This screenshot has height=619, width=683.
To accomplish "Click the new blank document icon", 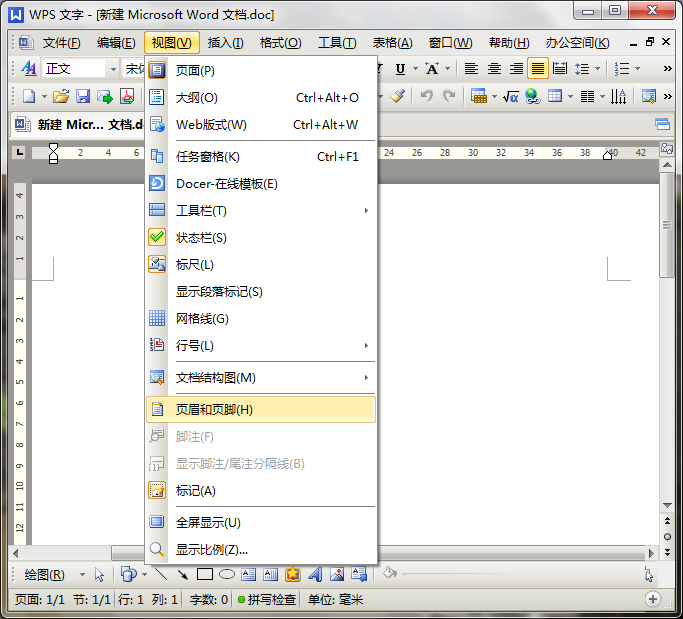I will point(29,96).
